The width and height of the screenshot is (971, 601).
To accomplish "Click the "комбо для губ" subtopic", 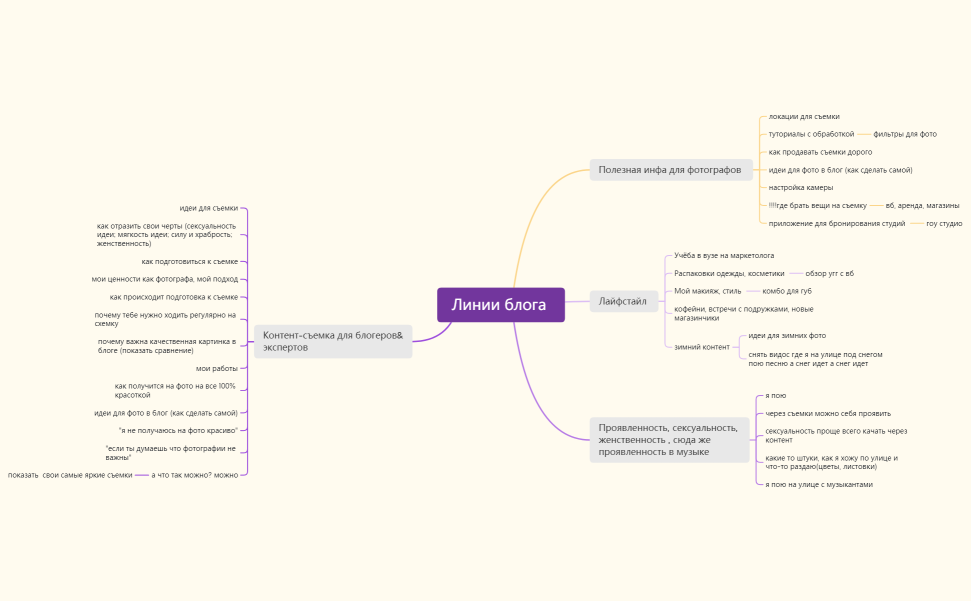I will (787, 291).
